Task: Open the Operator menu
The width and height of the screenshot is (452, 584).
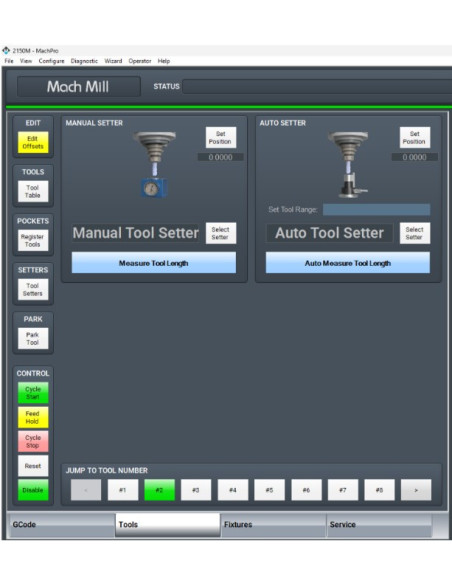Action: tap(140, 61)
